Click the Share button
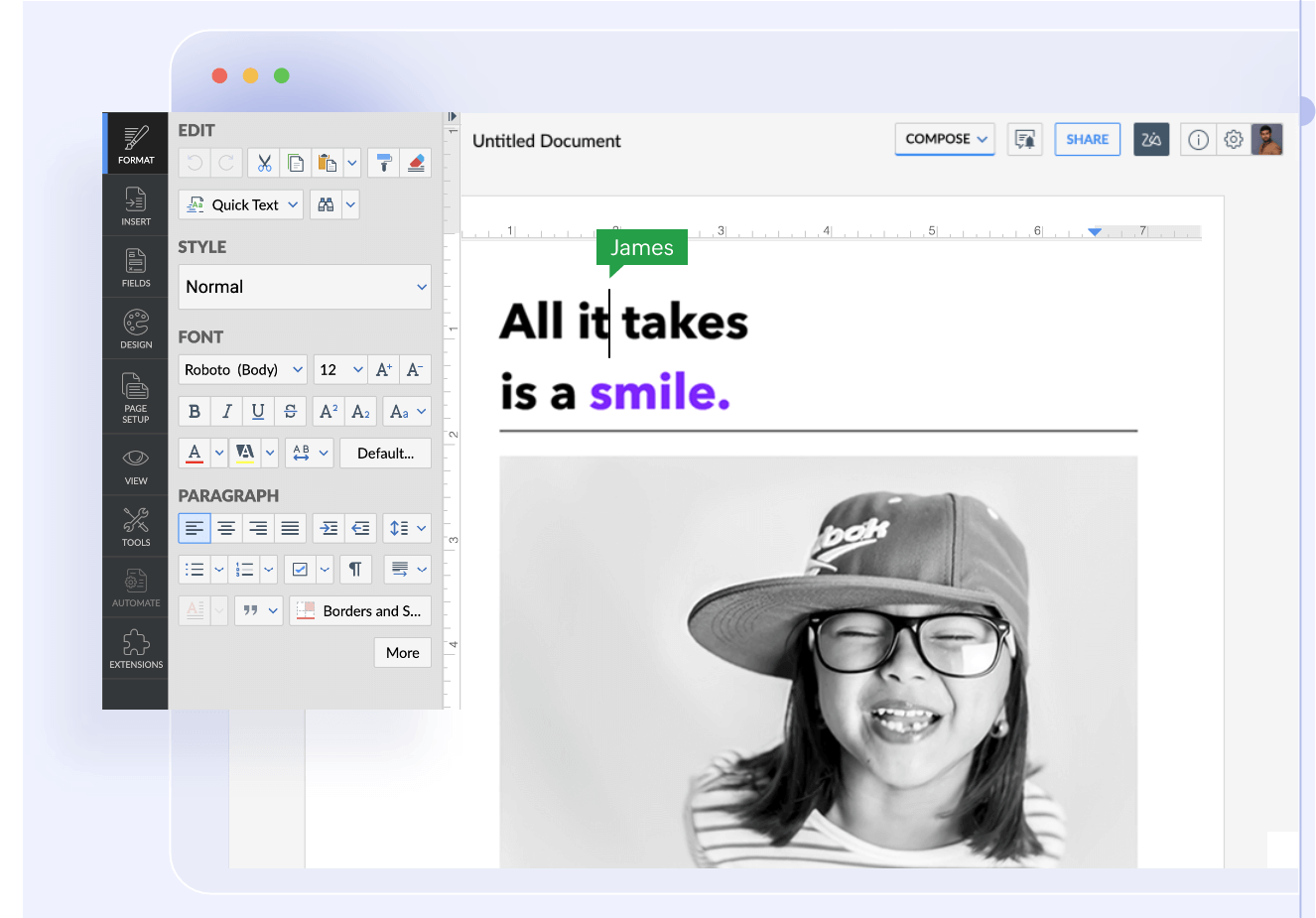 pyautogui.click(x=1088, y=139)
